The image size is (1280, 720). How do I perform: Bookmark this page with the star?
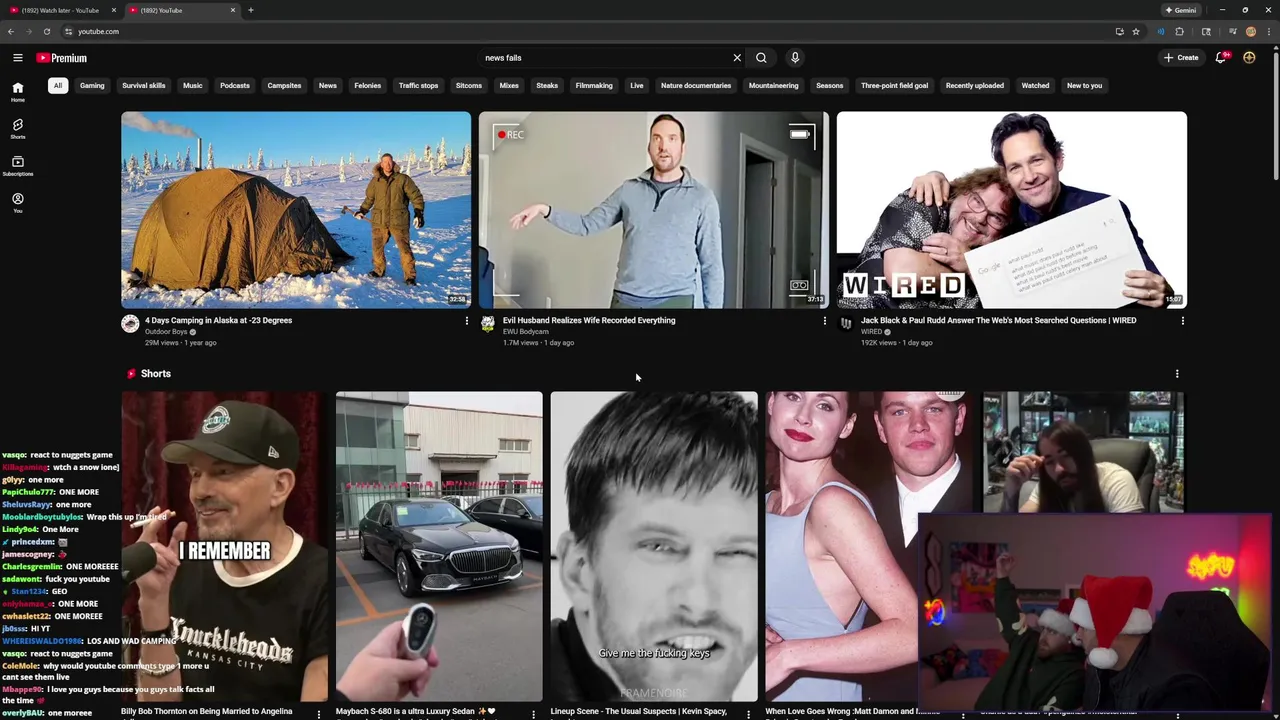click(1136, 31)
